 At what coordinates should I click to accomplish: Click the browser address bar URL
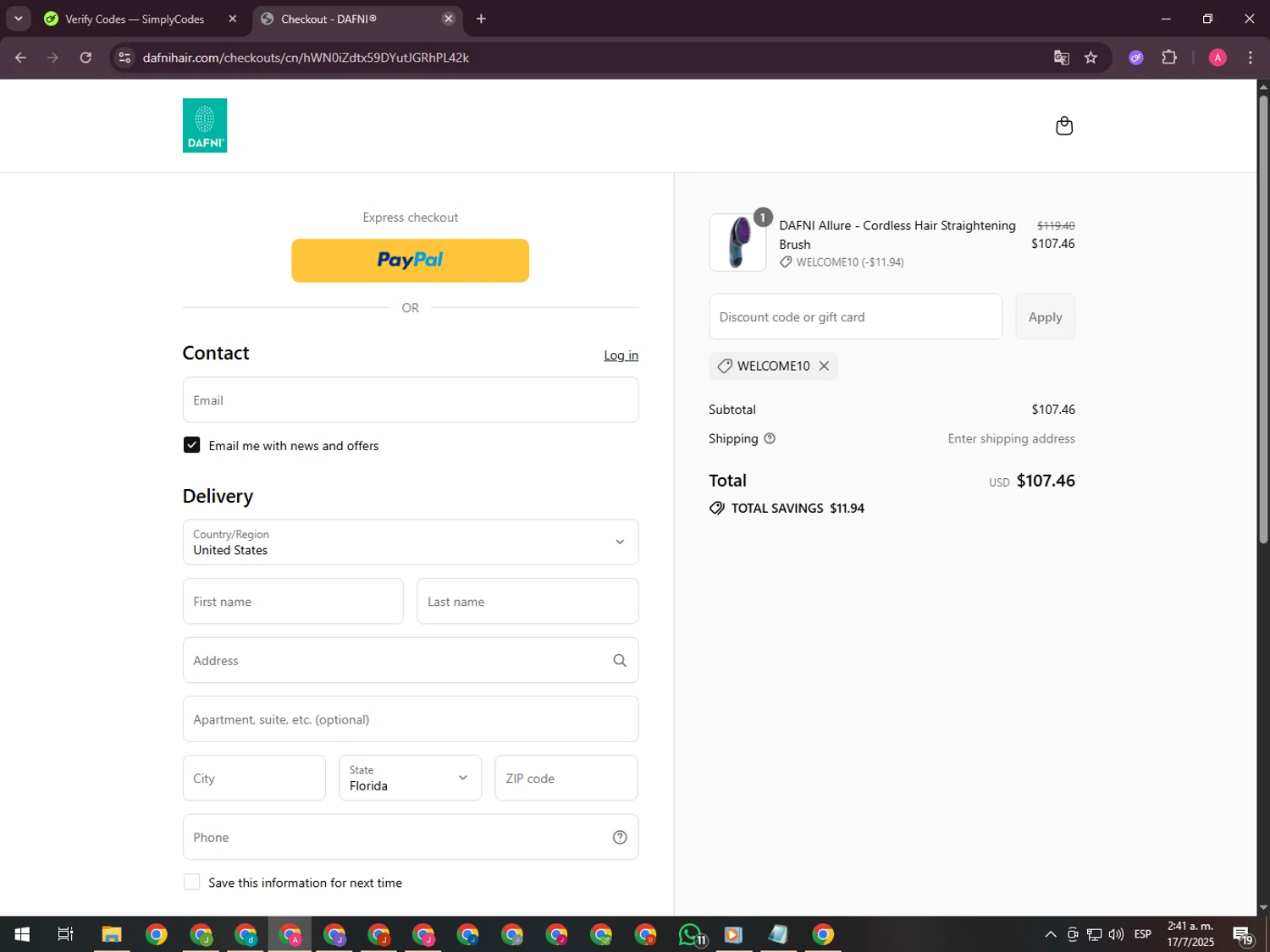pyautogui.click(x=306, y=58)
